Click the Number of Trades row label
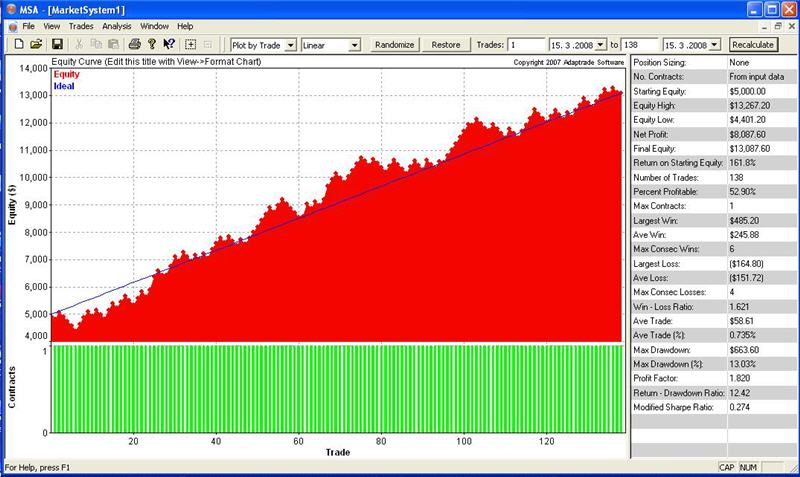 [x=666, y=178]
